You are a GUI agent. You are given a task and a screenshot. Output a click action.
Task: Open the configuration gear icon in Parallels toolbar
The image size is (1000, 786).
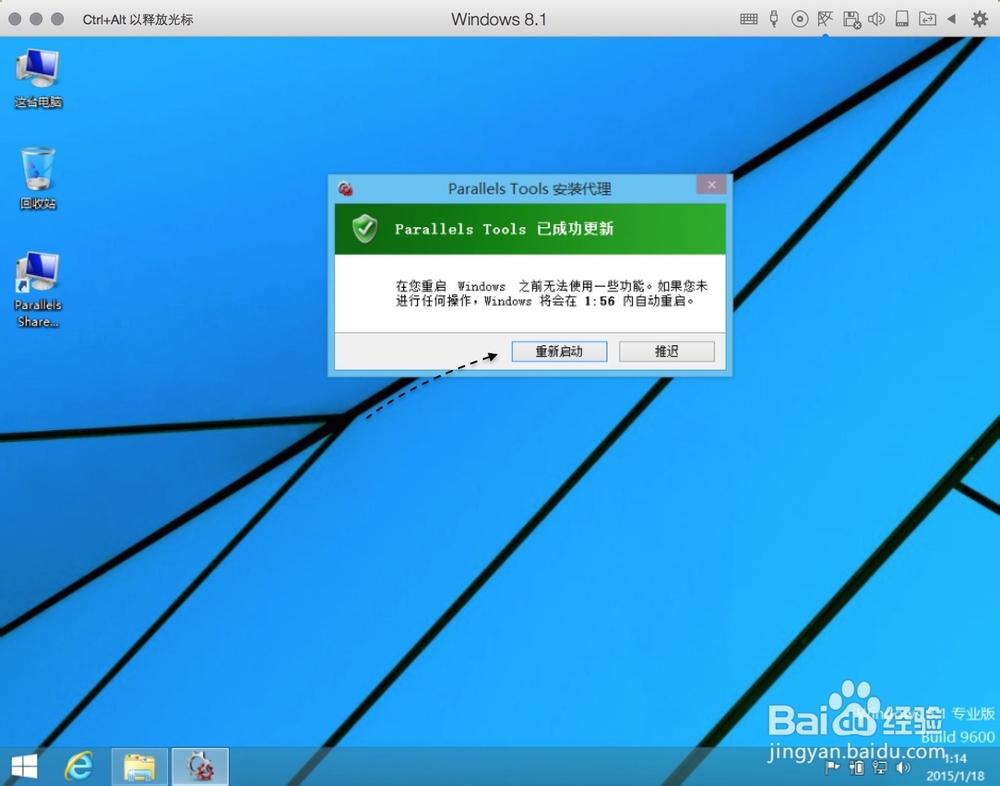point(980,19)
